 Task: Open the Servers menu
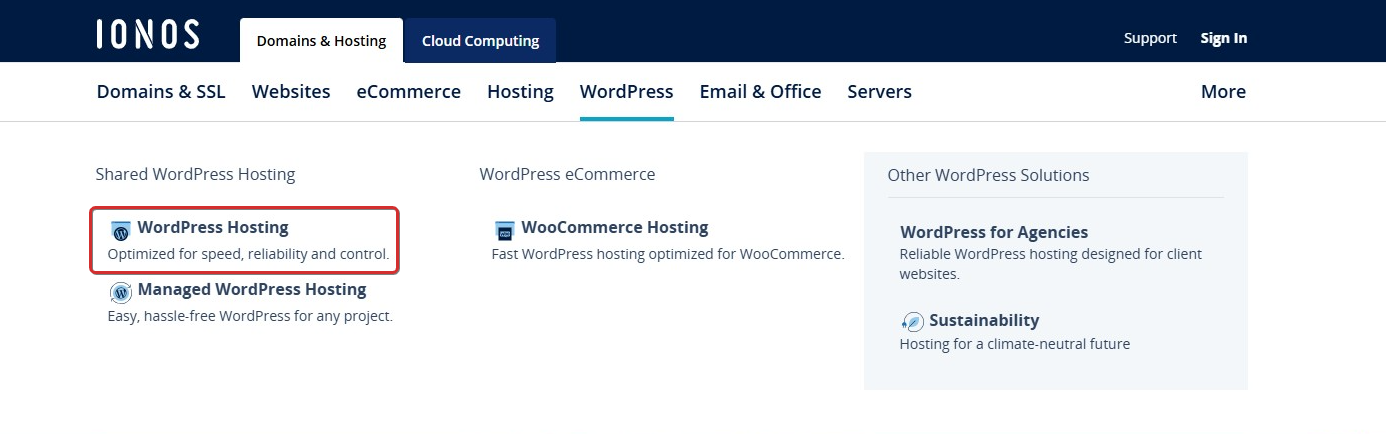(880, 91)
